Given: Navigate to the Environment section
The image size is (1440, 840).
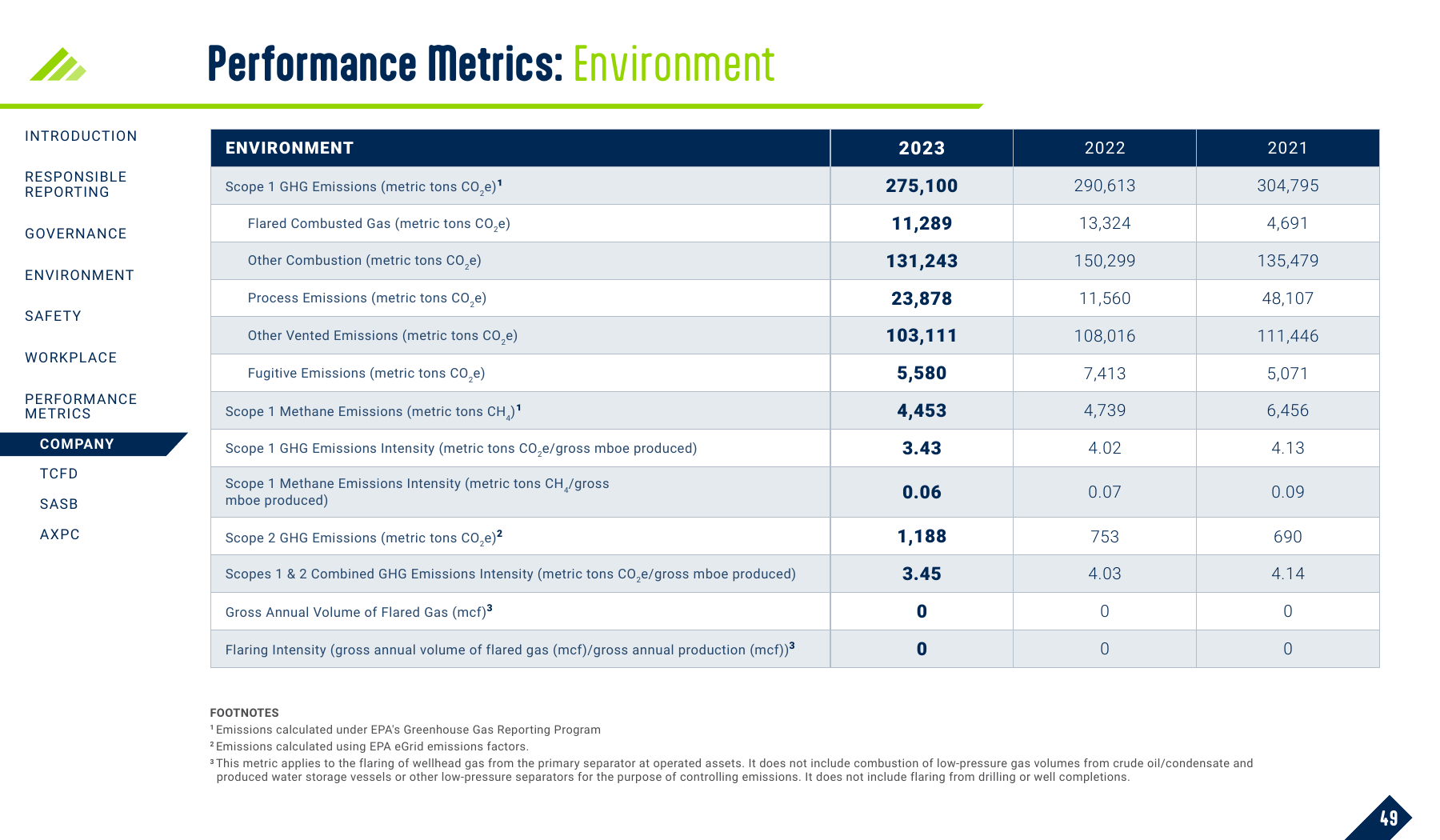Looking at the screenshot, I should (79, 275).
